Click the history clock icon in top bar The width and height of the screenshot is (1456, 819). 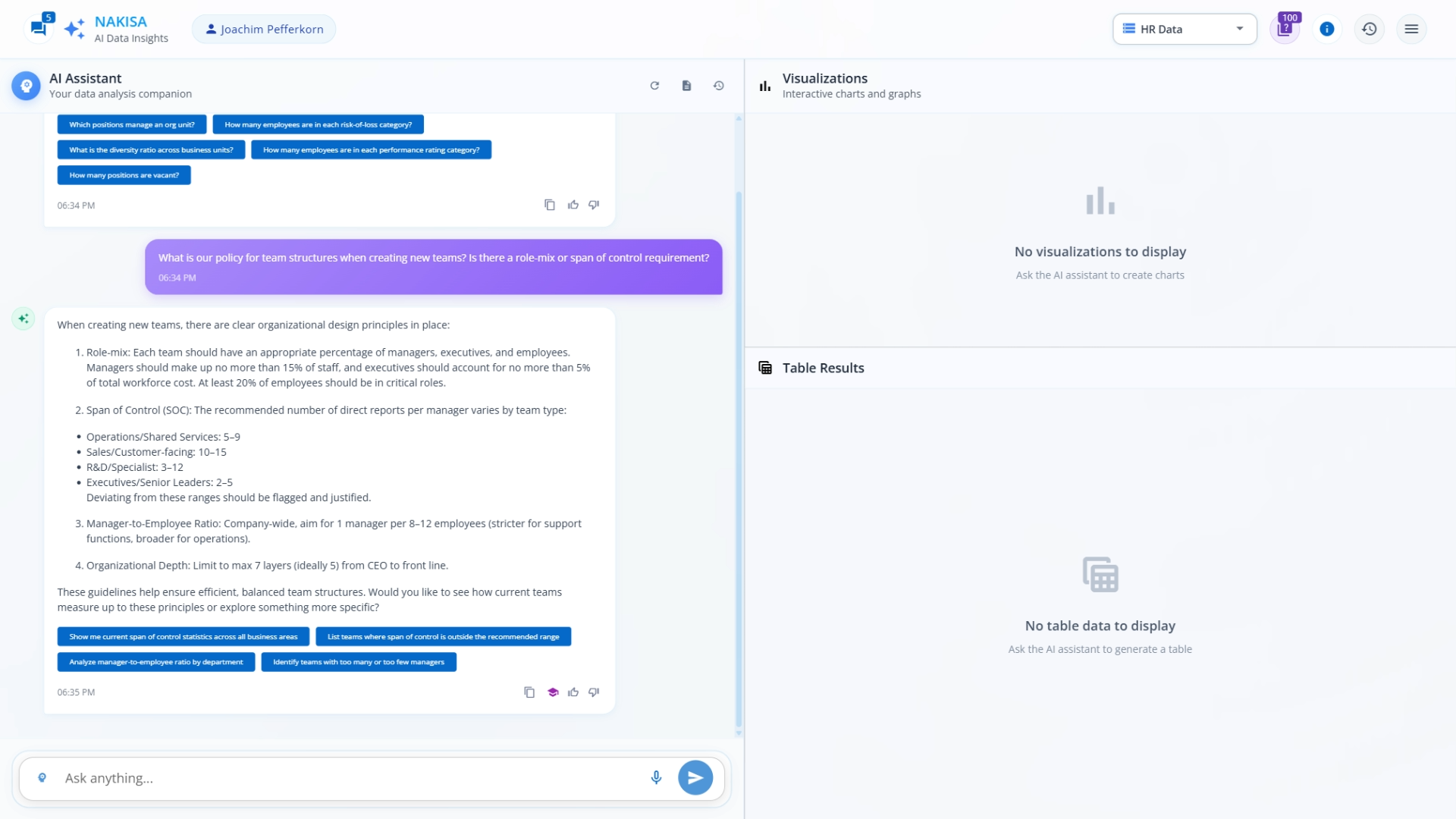pyautogui.click(x=1369, y=29)
